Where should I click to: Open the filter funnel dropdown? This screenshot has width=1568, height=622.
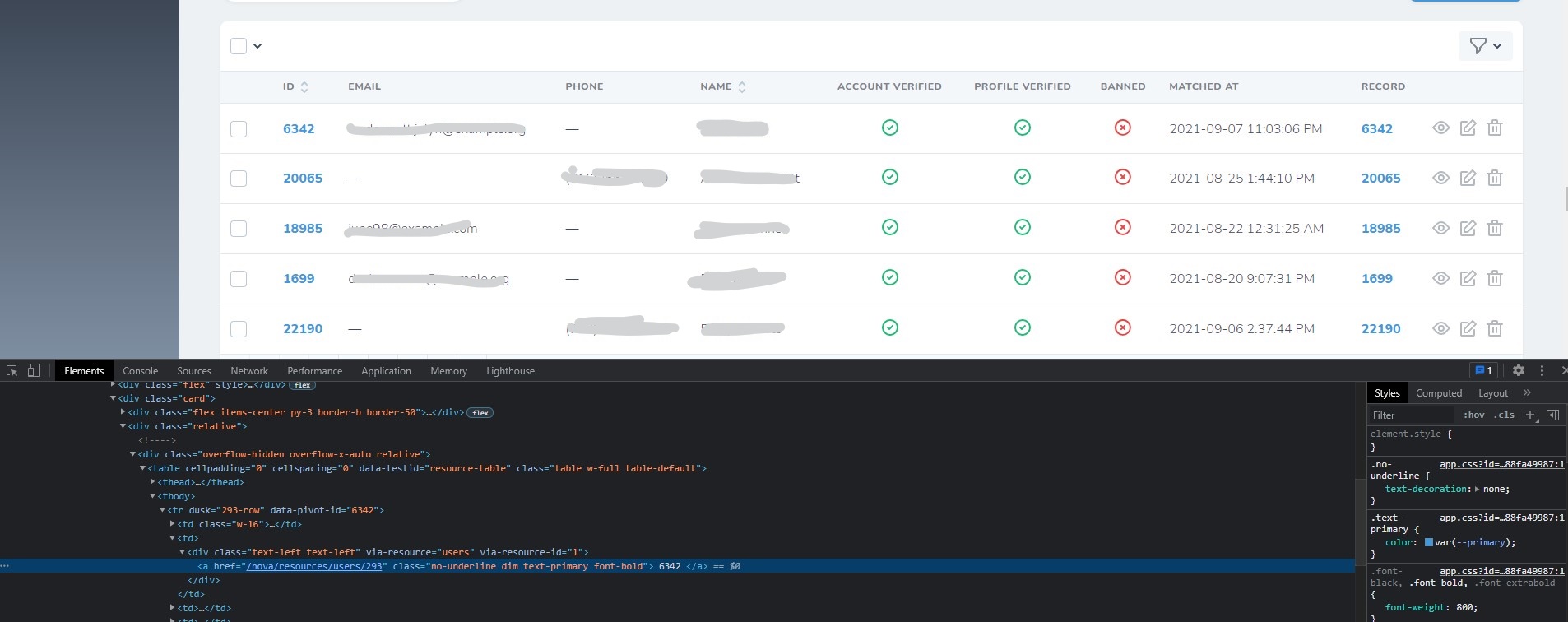coord(1485,46)
